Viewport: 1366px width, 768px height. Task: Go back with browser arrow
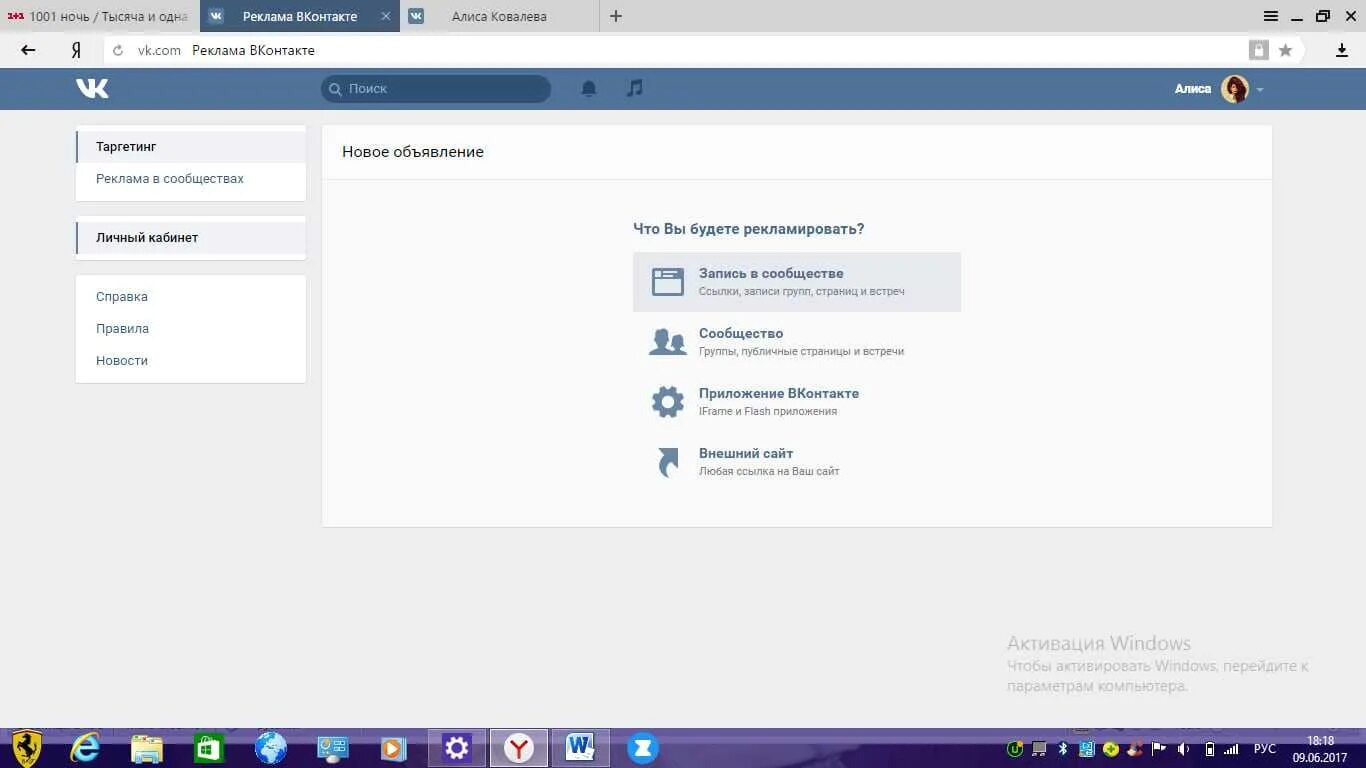pyautogui.click(x=28, y=50)
